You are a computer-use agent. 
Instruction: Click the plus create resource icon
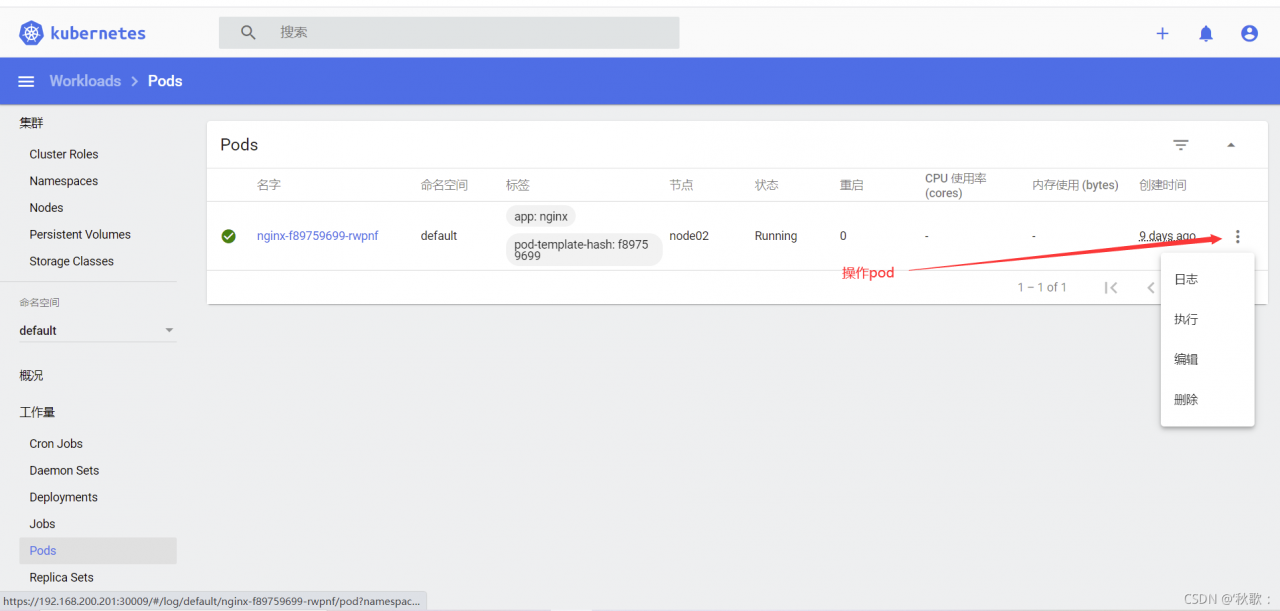pyautogui.click(x=1162, y=33)
